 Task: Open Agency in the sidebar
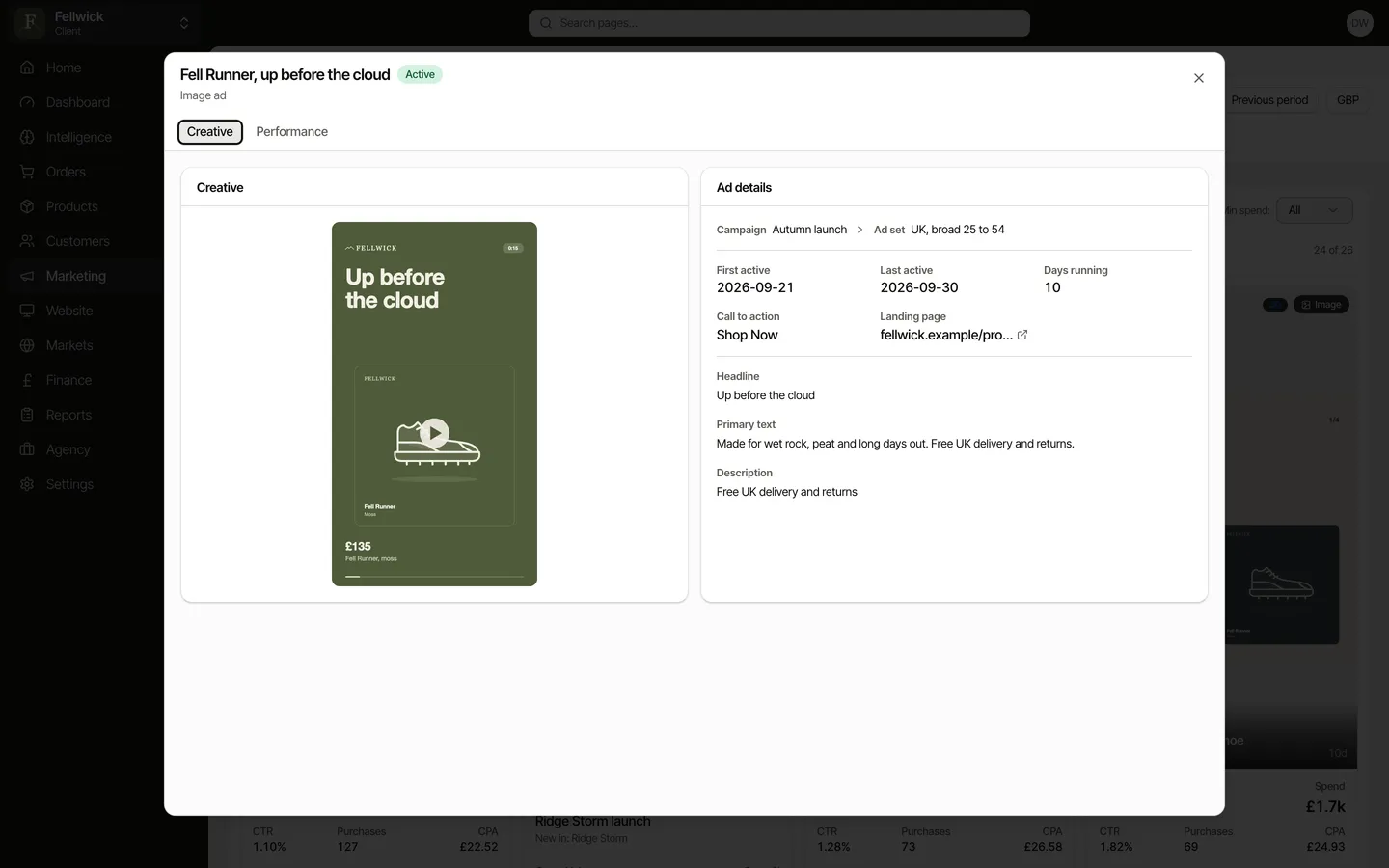[68, 449]
